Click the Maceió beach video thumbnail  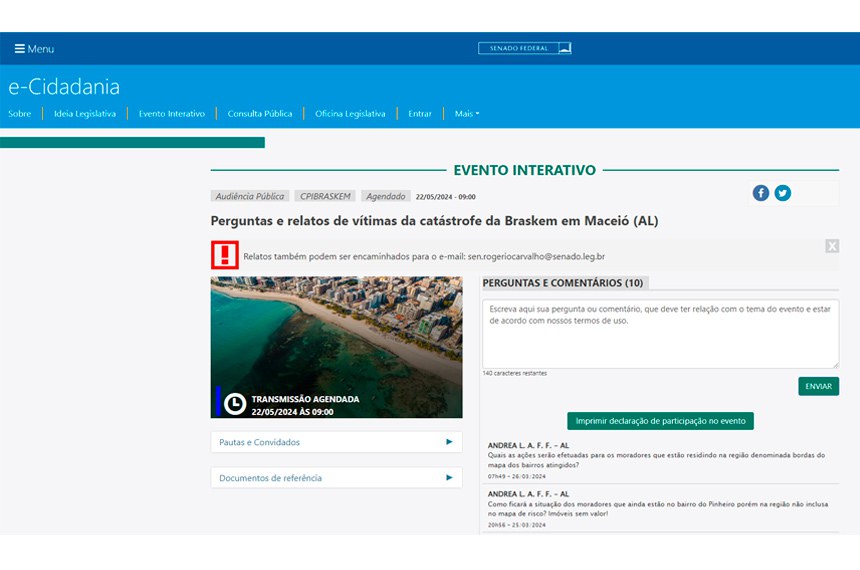coord(336,330)
